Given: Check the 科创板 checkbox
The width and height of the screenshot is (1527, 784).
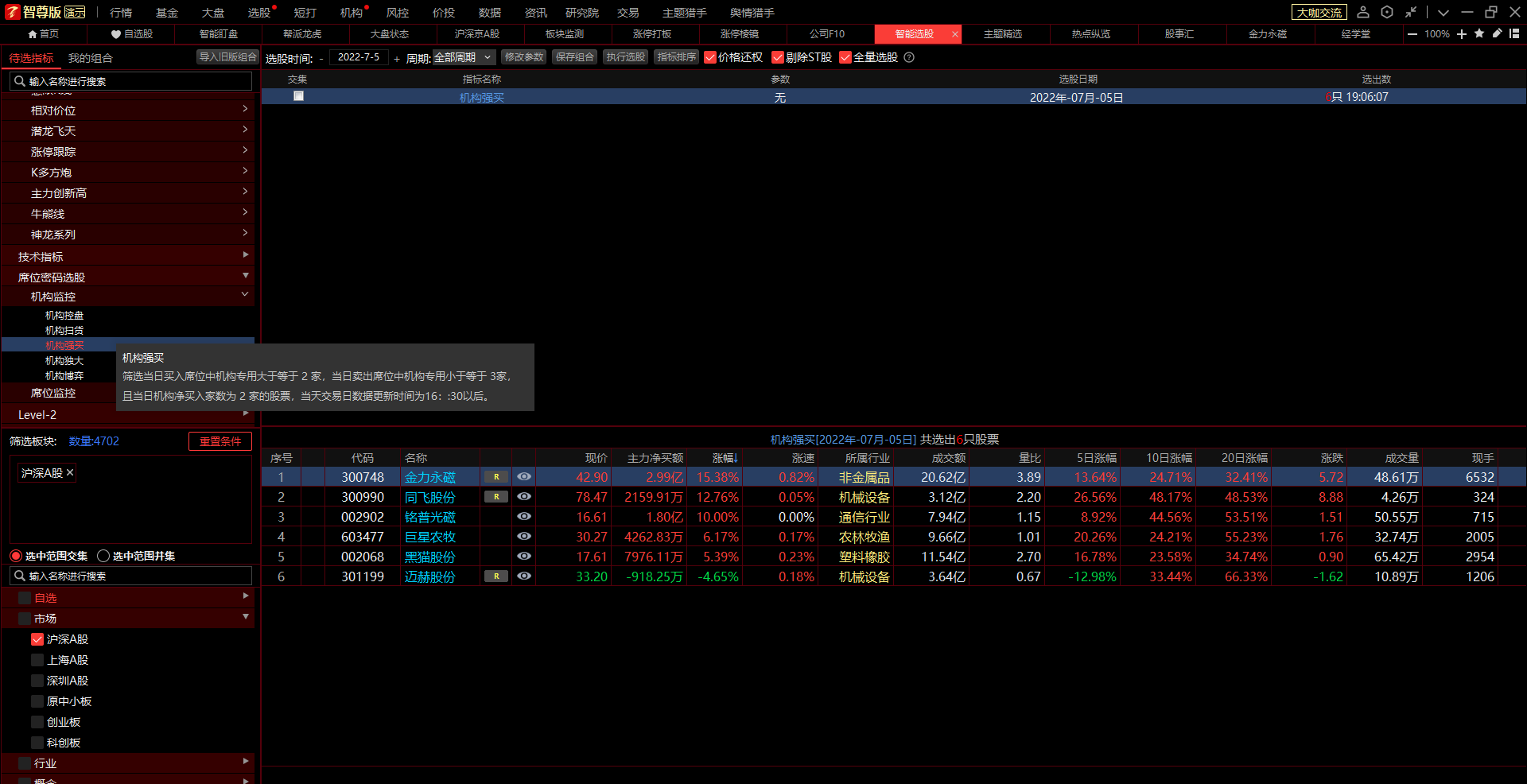Looking at the screenshot, I should coord(37,743).
